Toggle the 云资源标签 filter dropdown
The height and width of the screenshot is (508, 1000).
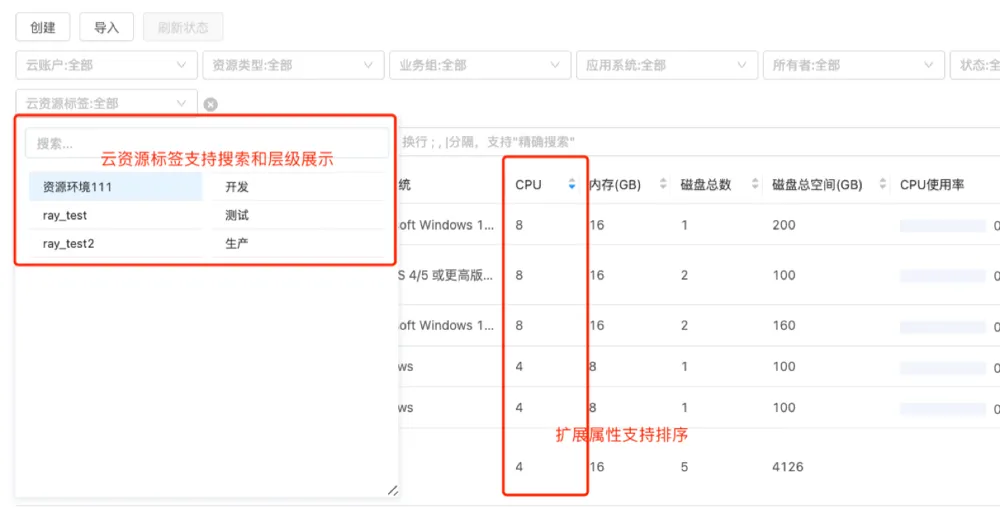click(107, 103)
